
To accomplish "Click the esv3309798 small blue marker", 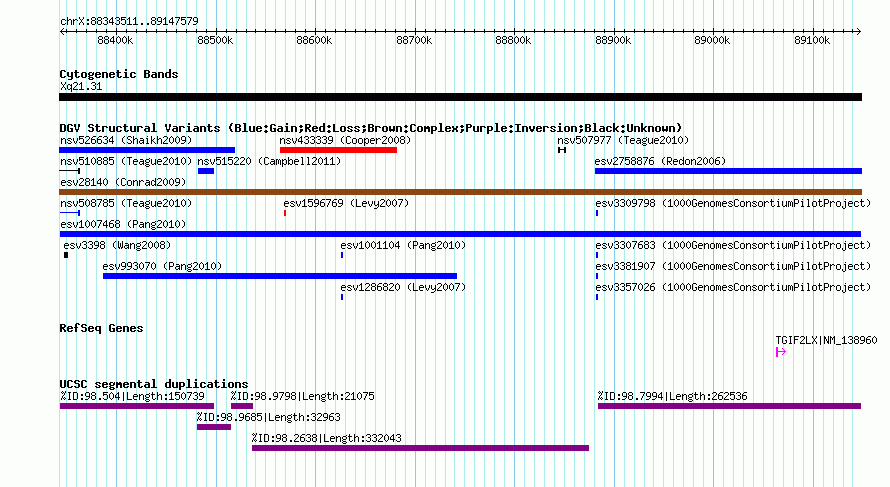I will pyautogui.click(x=597, y=213).
